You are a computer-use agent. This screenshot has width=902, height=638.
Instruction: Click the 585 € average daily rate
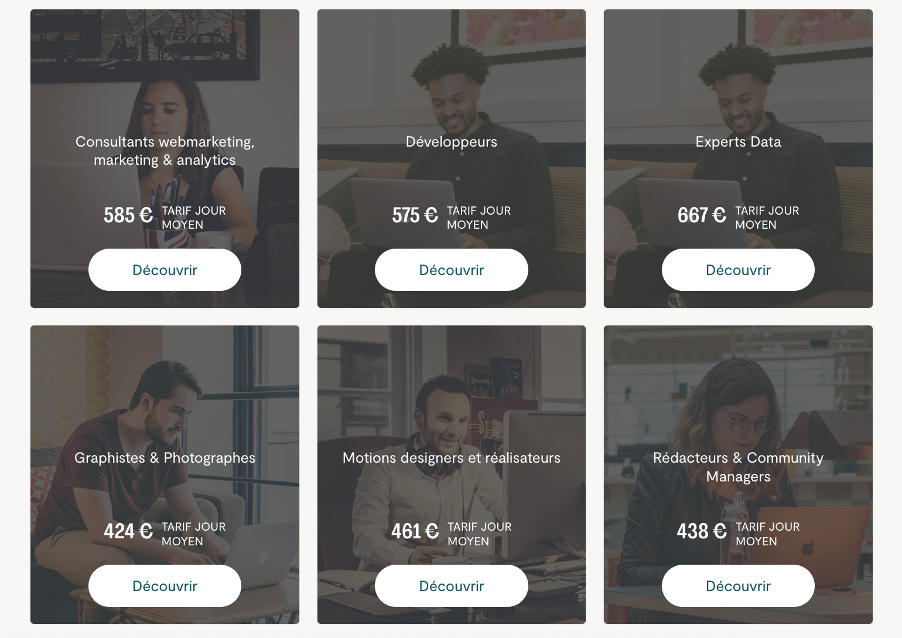coord(128,215)
